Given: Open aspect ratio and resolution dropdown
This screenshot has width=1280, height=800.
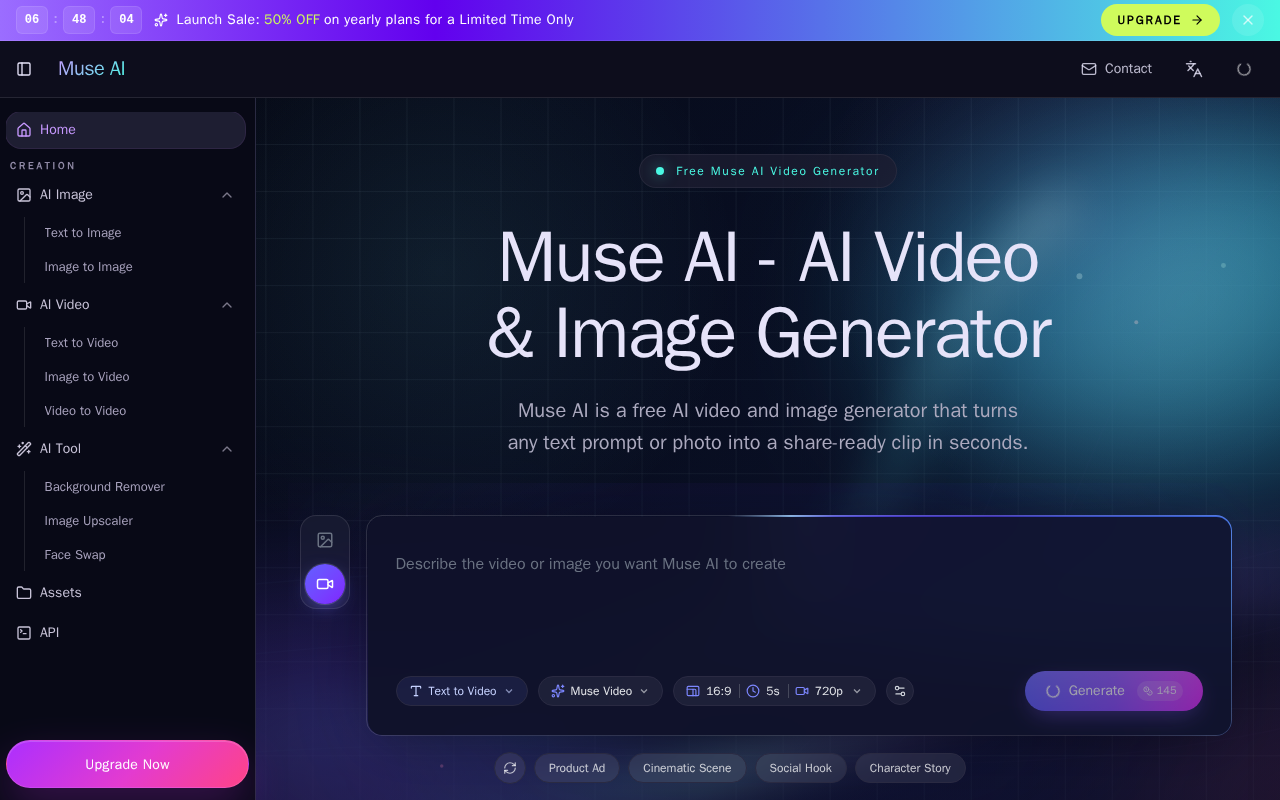Looking at the screenshot, I should coord(774,691).
